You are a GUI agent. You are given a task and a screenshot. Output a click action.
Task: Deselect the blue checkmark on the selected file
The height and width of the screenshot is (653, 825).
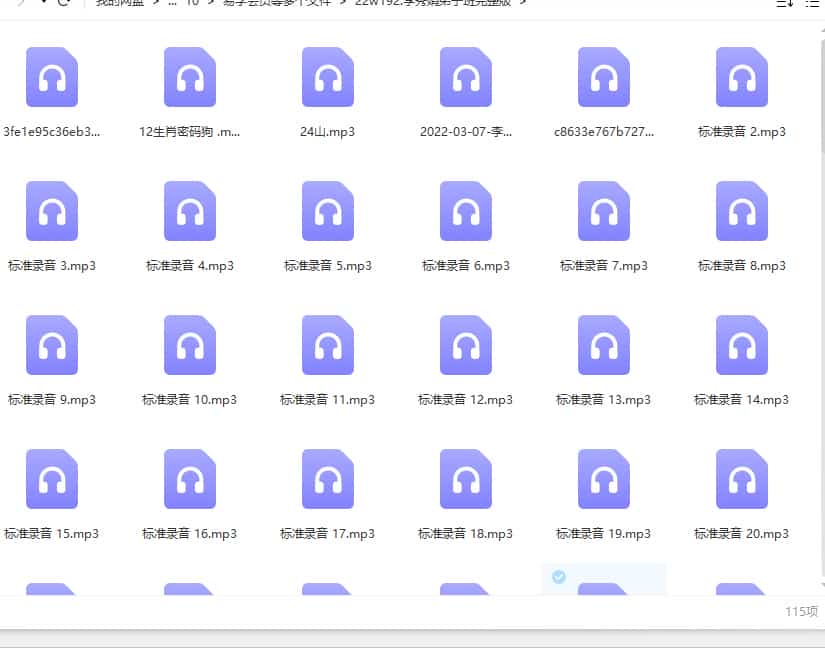tap(559, 577)
